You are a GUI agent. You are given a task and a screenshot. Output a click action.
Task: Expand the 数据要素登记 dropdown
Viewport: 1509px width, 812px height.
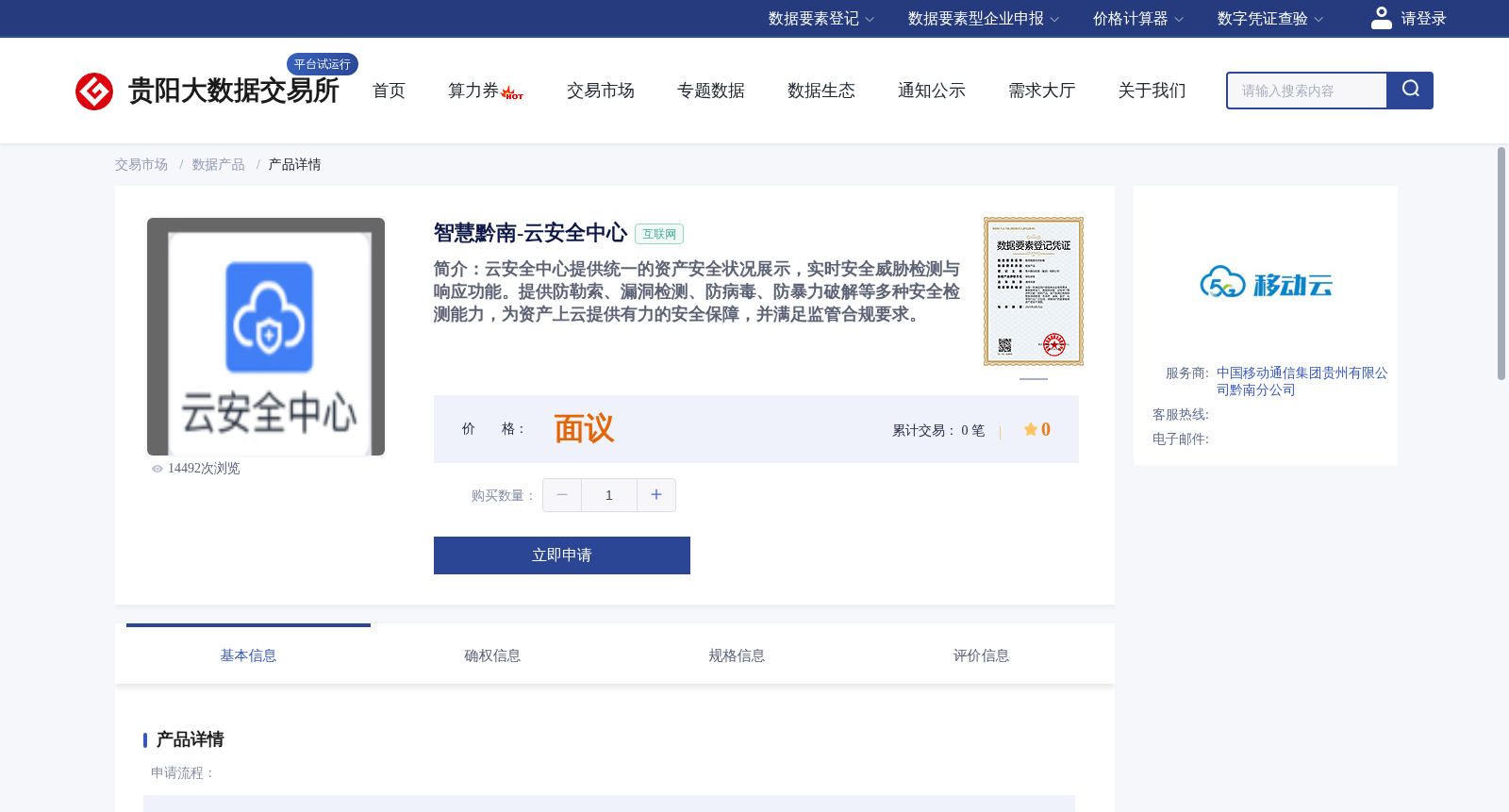pyautogui.click(x=821, y=19)
